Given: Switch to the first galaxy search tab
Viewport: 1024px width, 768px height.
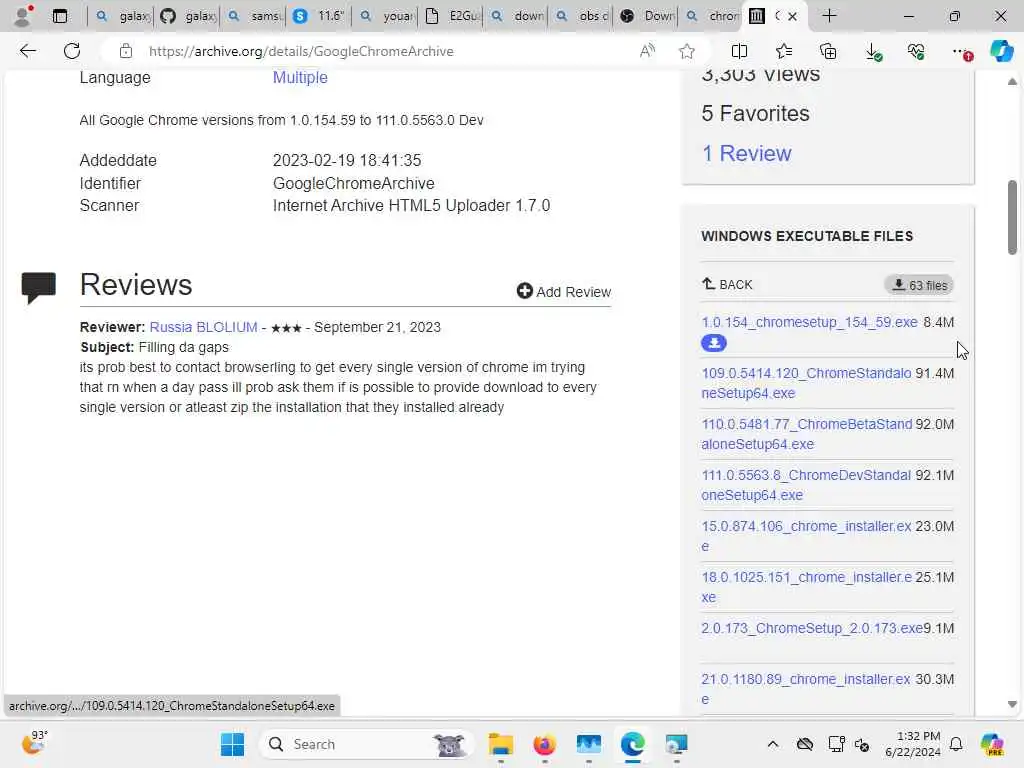Looking at the screenshot, I should click(122, 16).
